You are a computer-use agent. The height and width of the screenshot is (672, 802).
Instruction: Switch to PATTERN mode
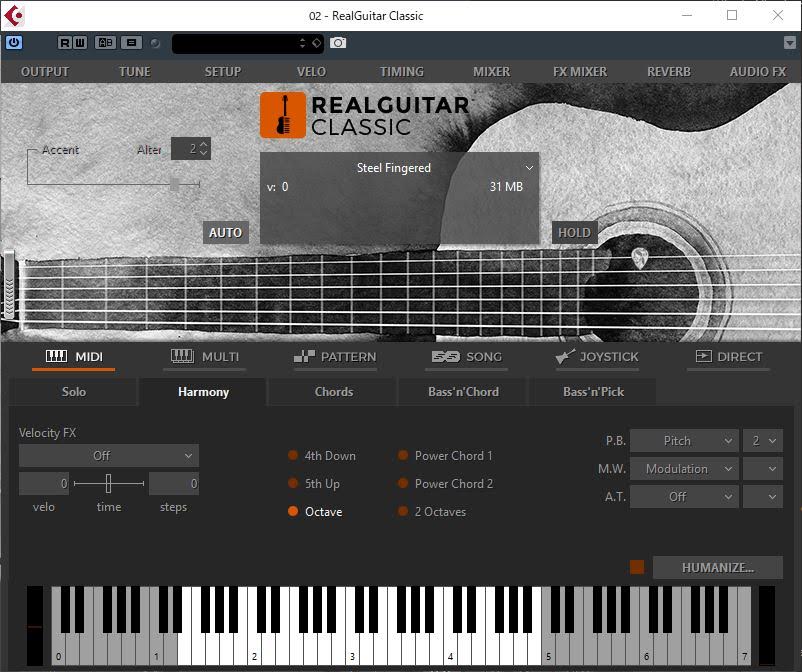coord(335,357)
